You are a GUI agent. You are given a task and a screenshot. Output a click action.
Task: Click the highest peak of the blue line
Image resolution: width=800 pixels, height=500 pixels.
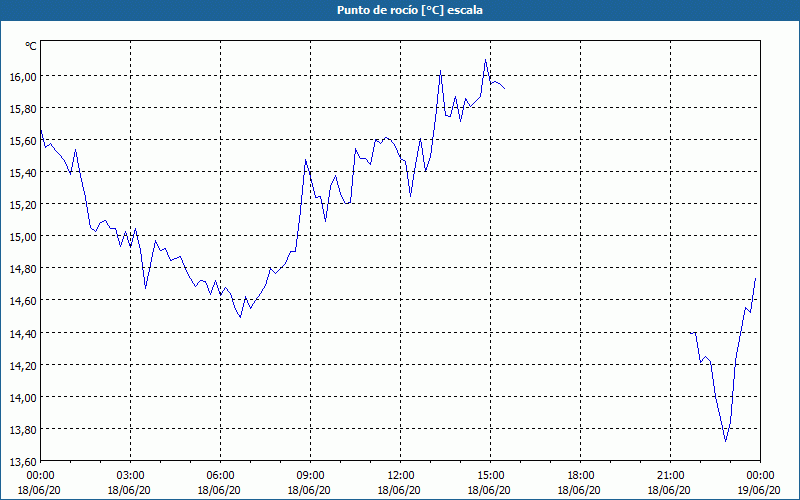point(485,60)
